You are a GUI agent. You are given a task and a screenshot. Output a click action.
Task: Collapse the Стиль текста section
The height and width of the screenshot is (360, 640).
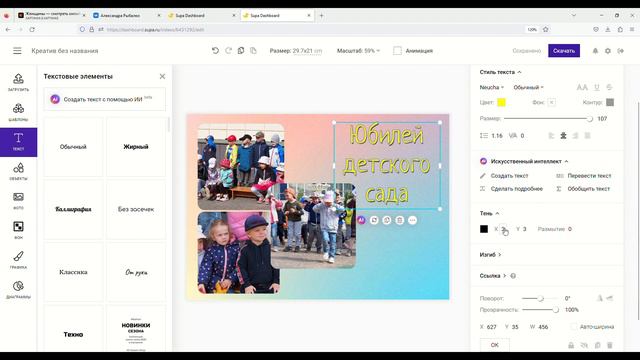(500, 72)
